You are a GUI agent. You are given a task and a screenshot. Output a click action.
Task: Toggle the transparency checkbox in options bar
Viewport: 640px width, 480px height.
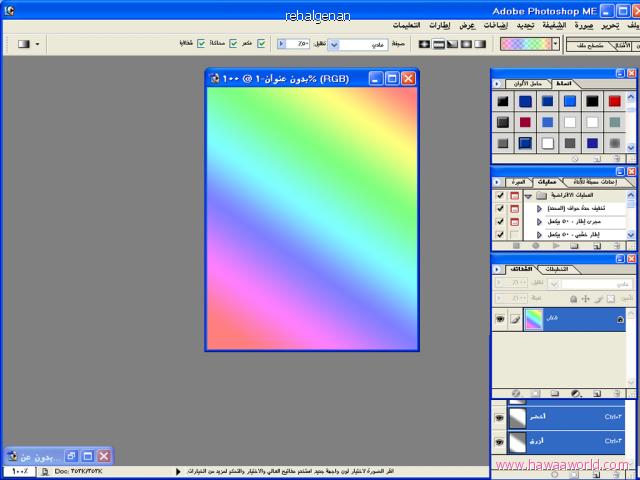click(202, 44)
